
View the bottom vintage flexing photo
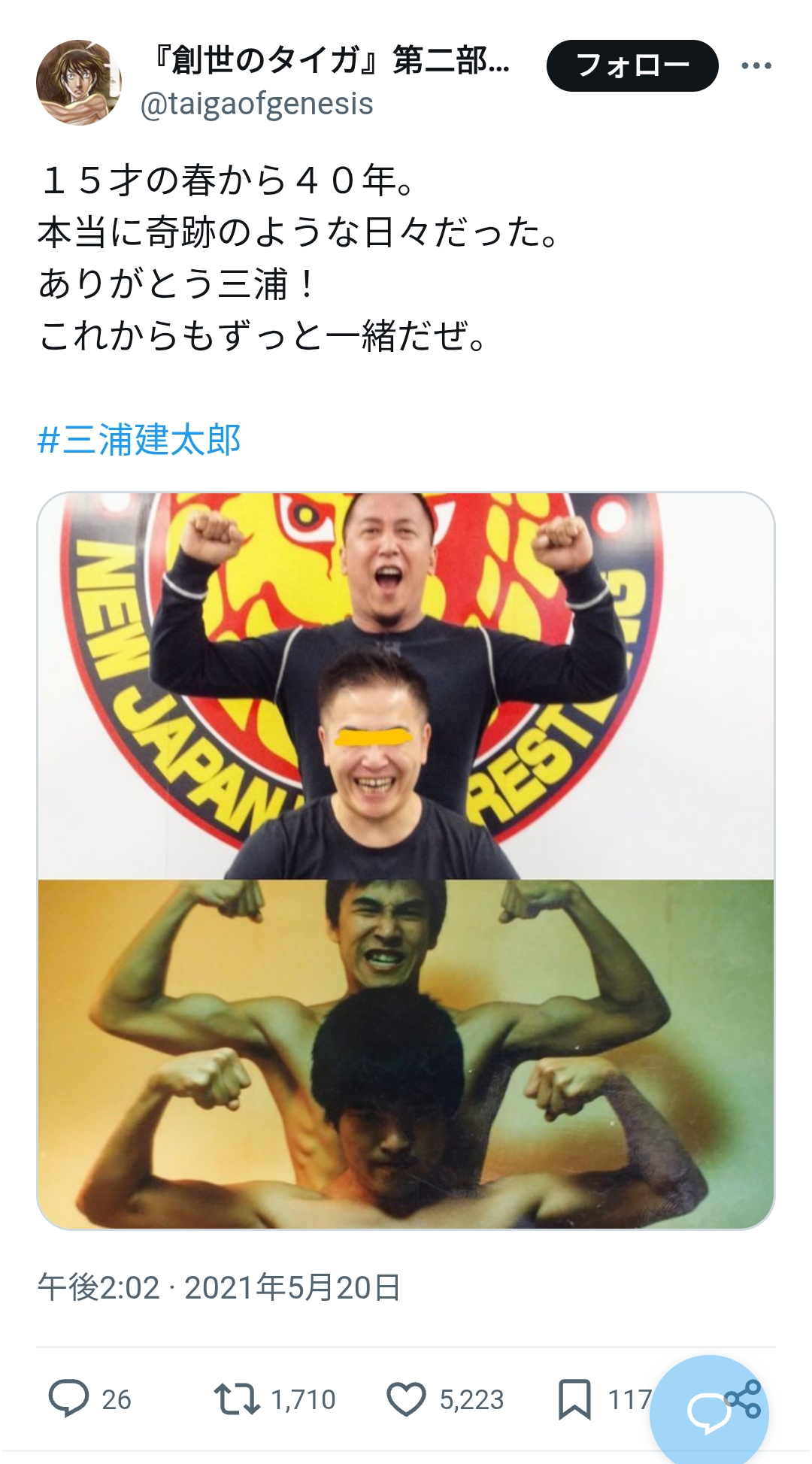(x=406, y=1053)
